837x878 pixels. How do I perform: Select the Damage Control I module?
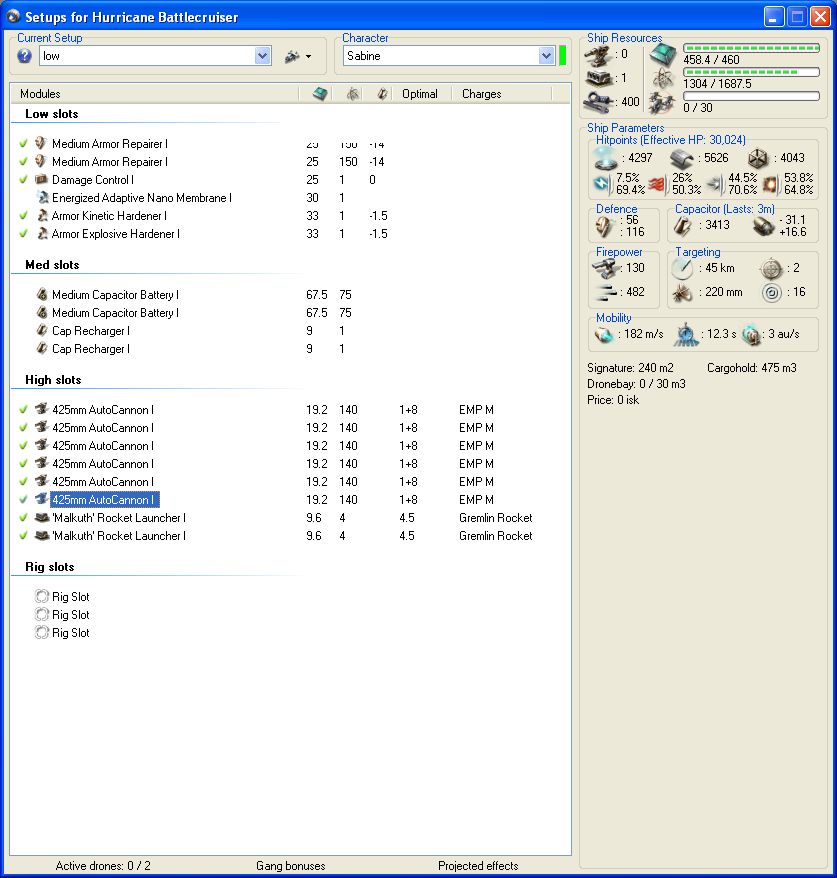point(93,180)
